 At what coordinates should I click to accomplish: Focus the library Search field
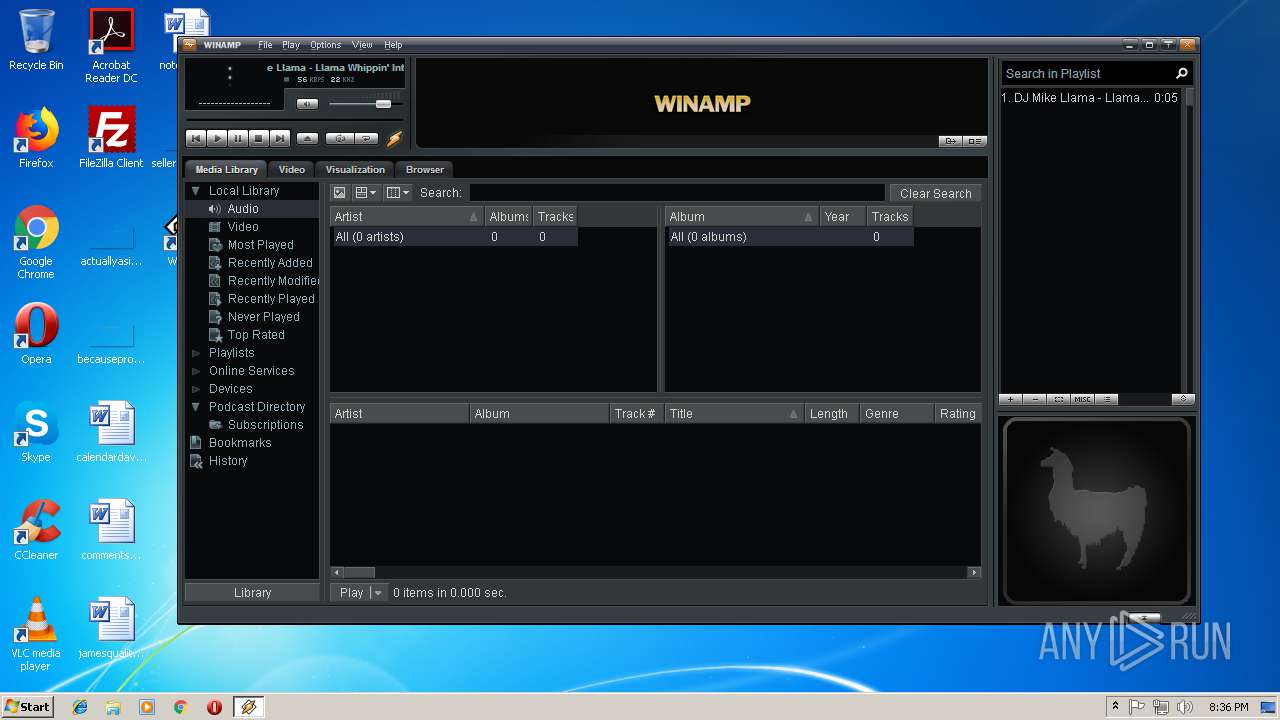coord(677,193)
